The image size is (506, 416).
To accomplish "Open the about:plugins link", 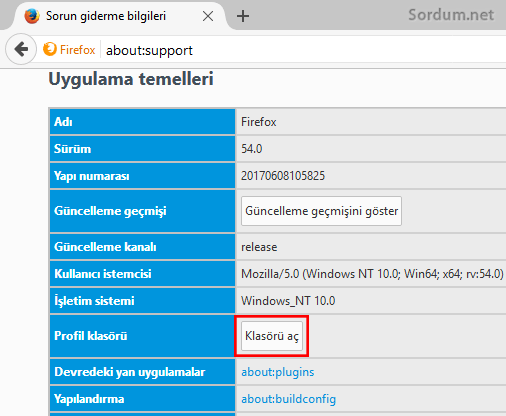I will 278,372.
